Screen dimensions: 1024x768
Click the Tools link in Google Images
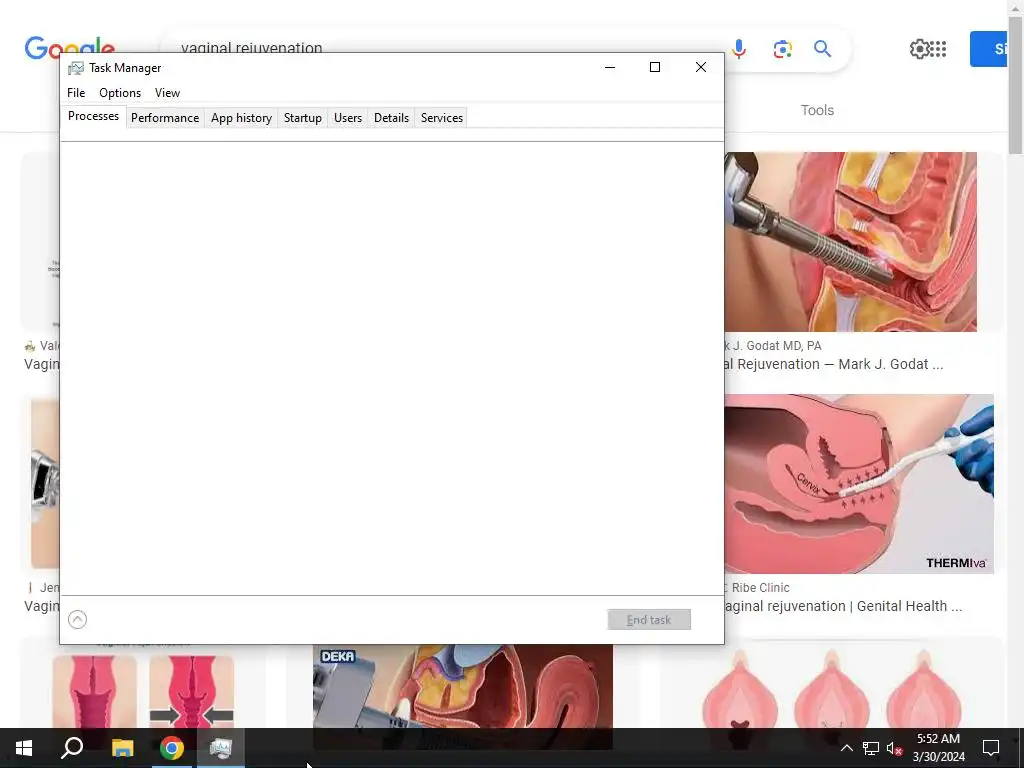[817, 110]
